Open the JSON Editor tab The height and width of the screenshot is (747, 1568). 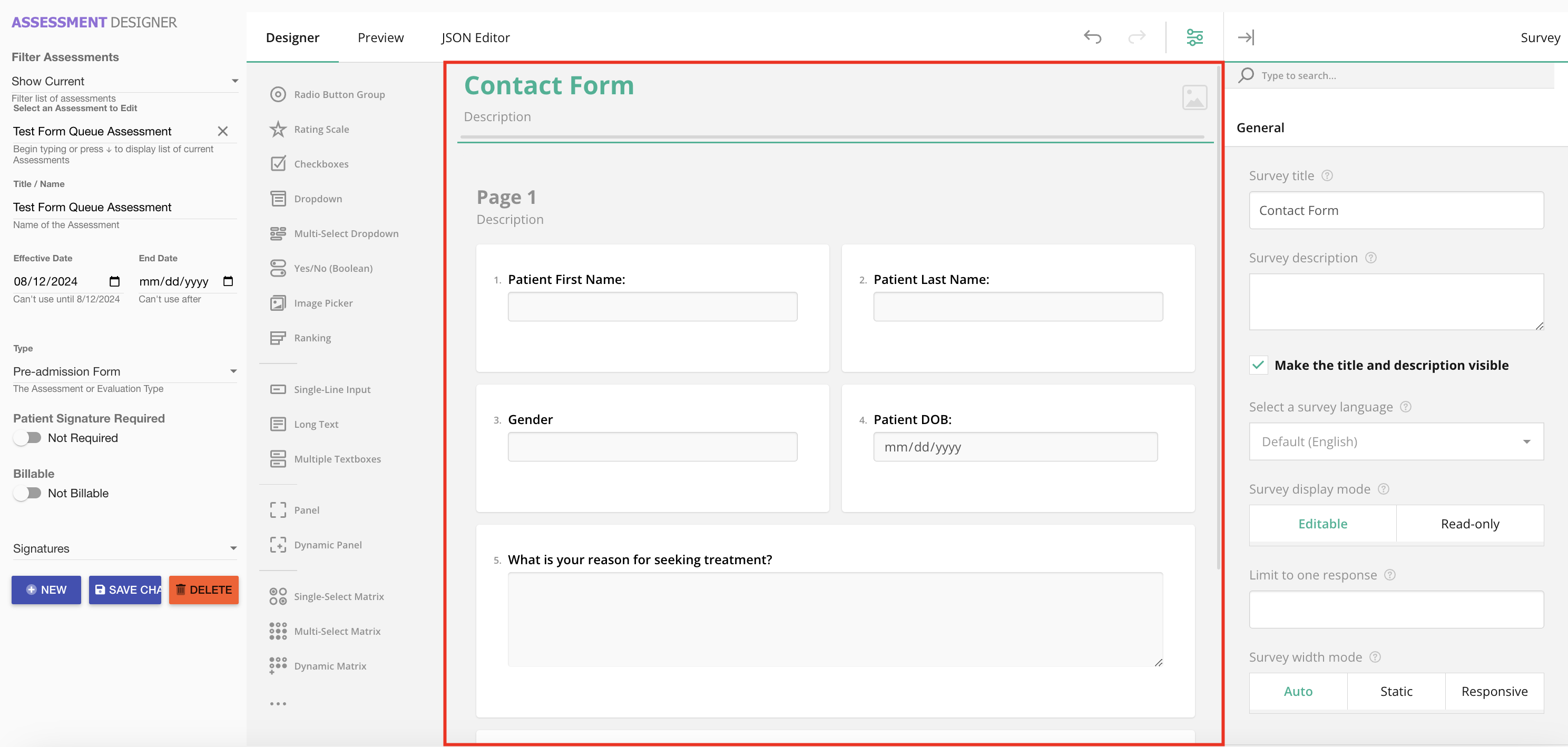475,38
